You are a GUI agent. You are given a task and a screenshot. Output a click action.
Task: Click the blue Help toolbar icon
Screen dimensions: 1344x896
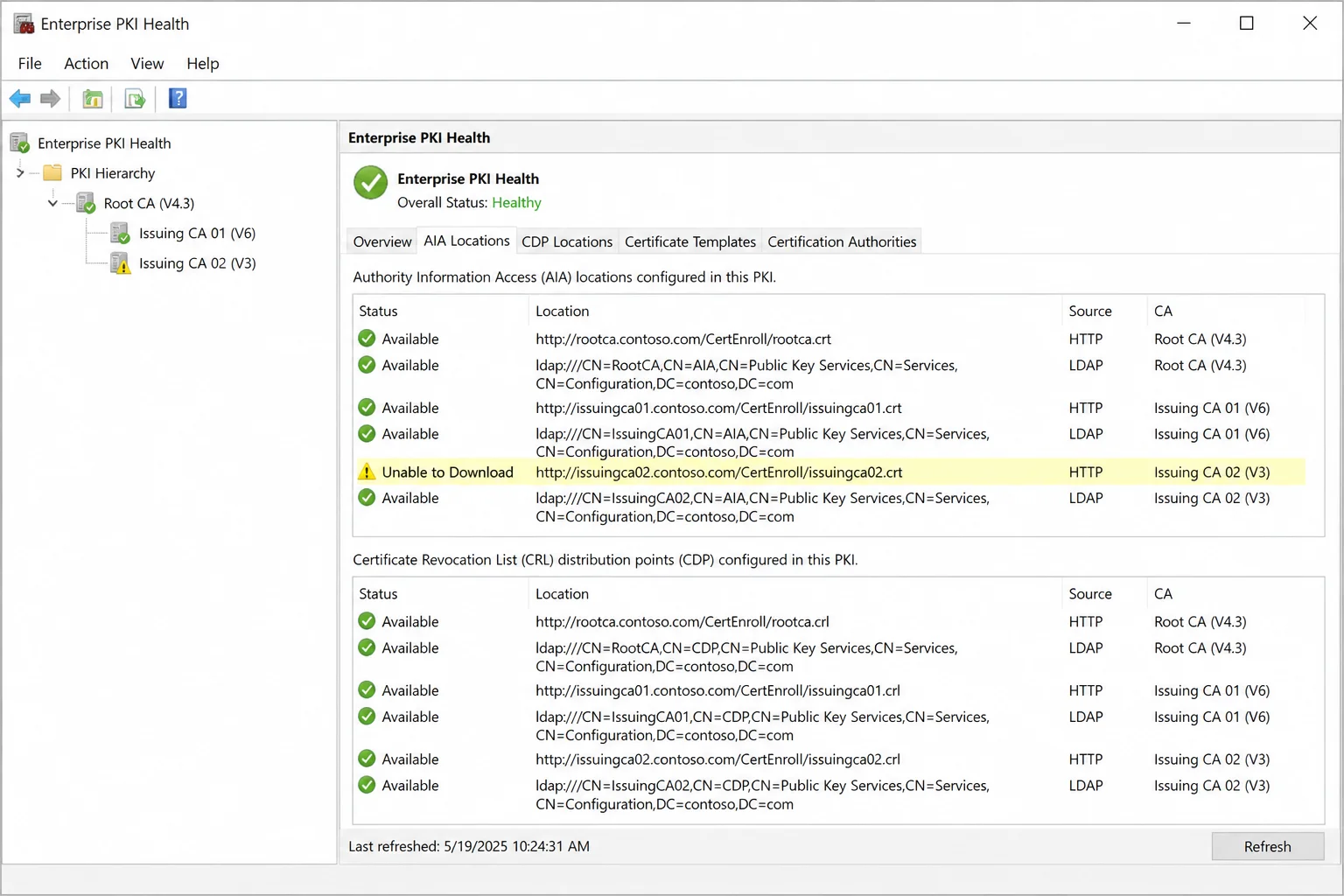point(178,98)
